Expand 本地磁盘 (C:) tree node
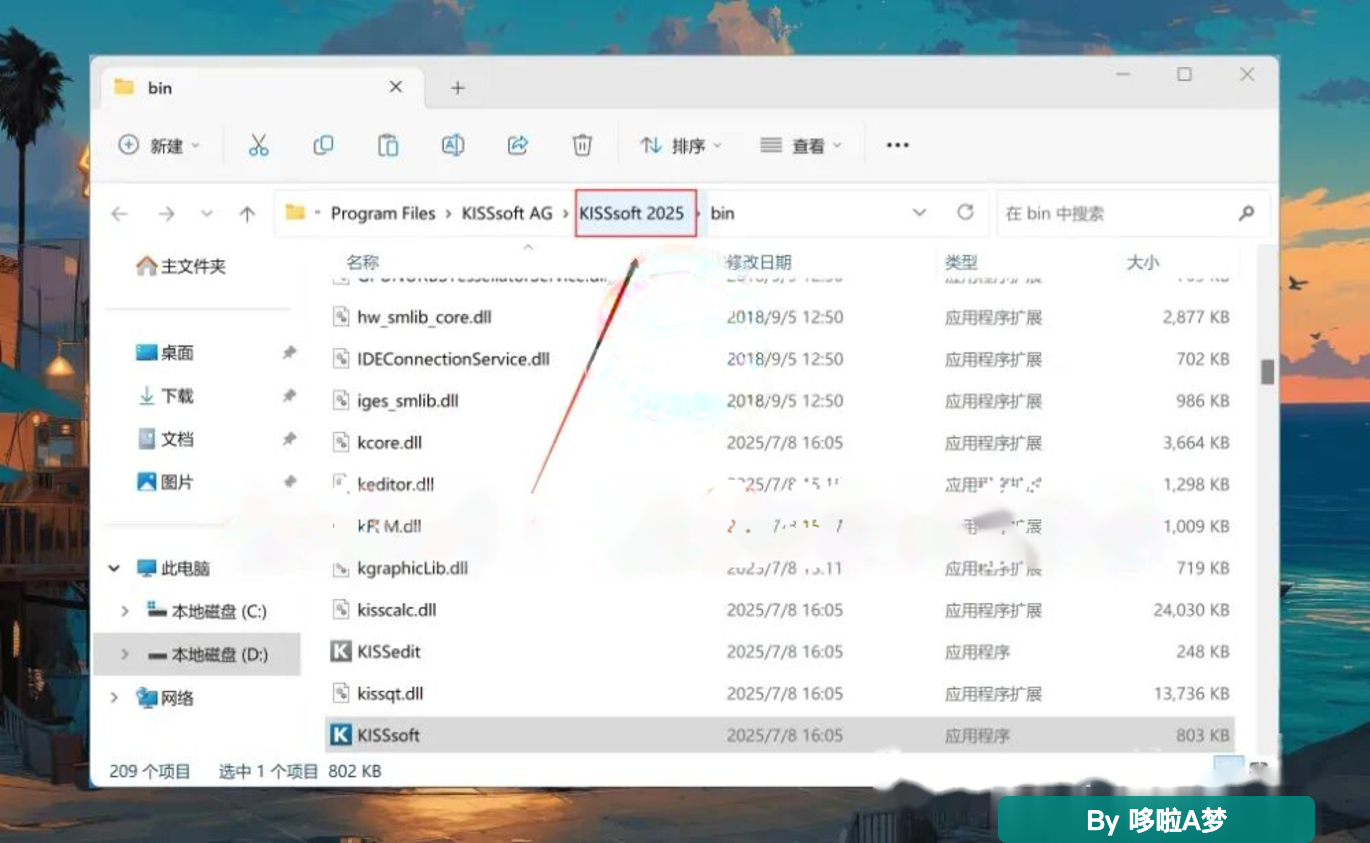The image size is (1370, 843). [124, 611]
